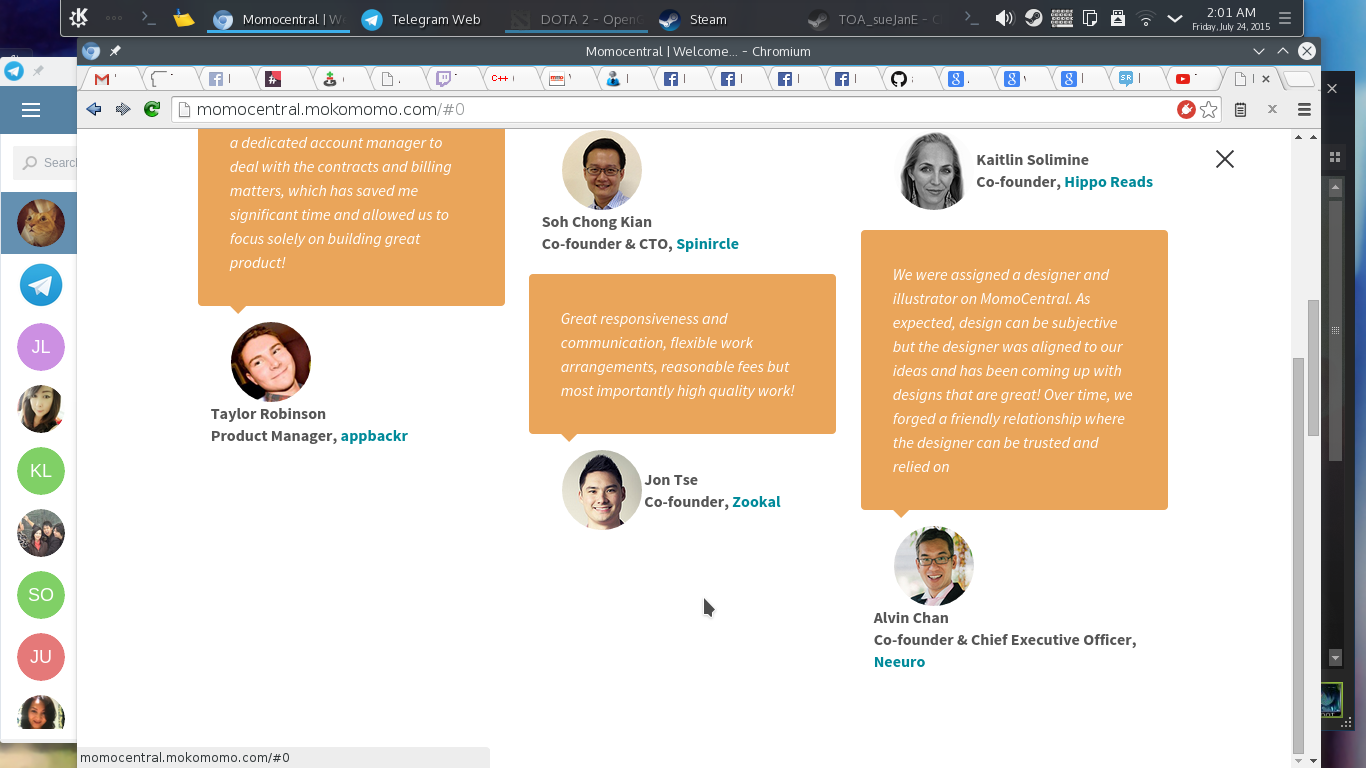The image size is (1366, 768).
Task: Click the Chromium titlebar down-chevron
Action: point(1259,51)
